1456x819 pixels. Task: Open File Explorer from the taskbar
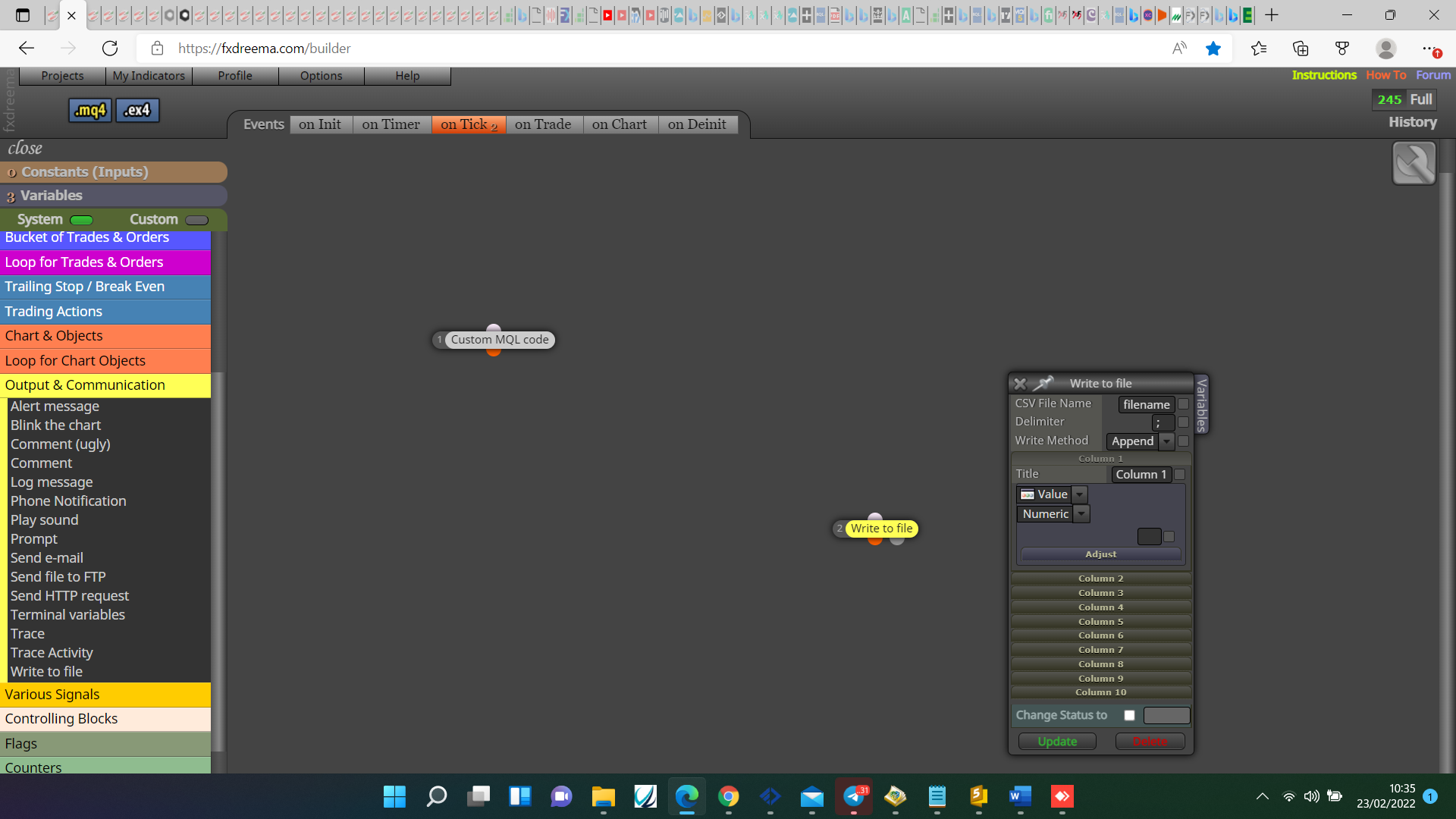604,796
